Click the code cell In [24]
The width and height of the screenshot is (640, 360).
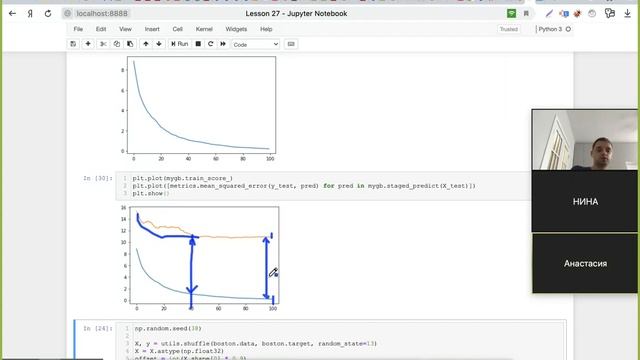pos(341,342)
